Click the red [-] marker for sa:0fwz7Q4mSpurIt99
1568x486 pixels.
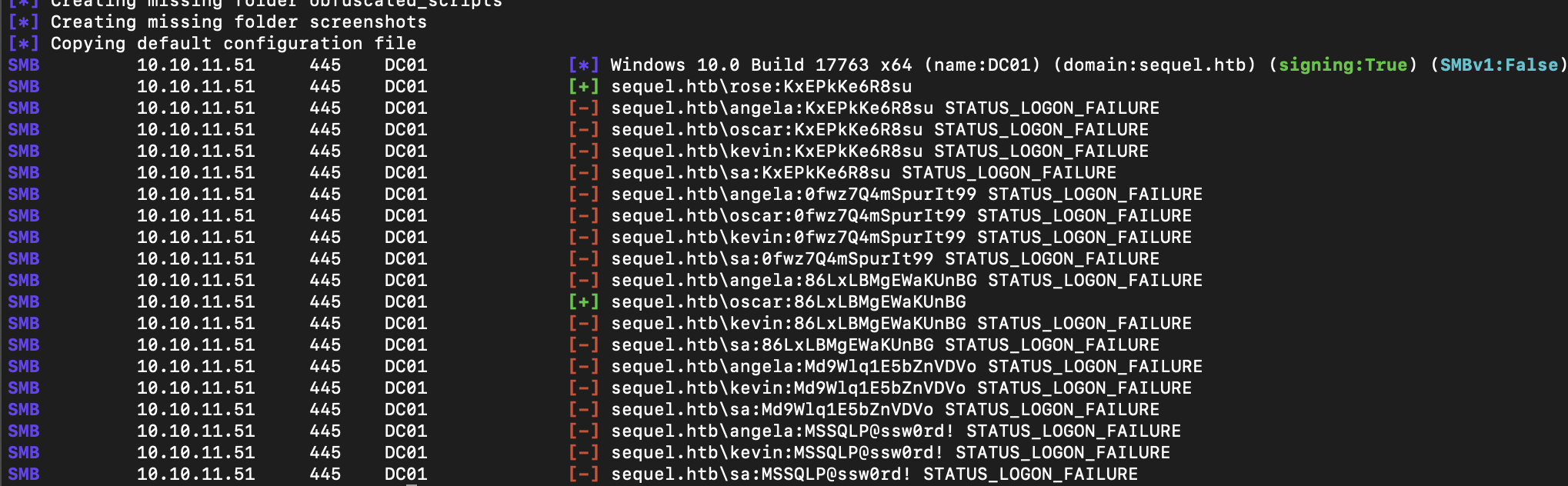[583, 259]
